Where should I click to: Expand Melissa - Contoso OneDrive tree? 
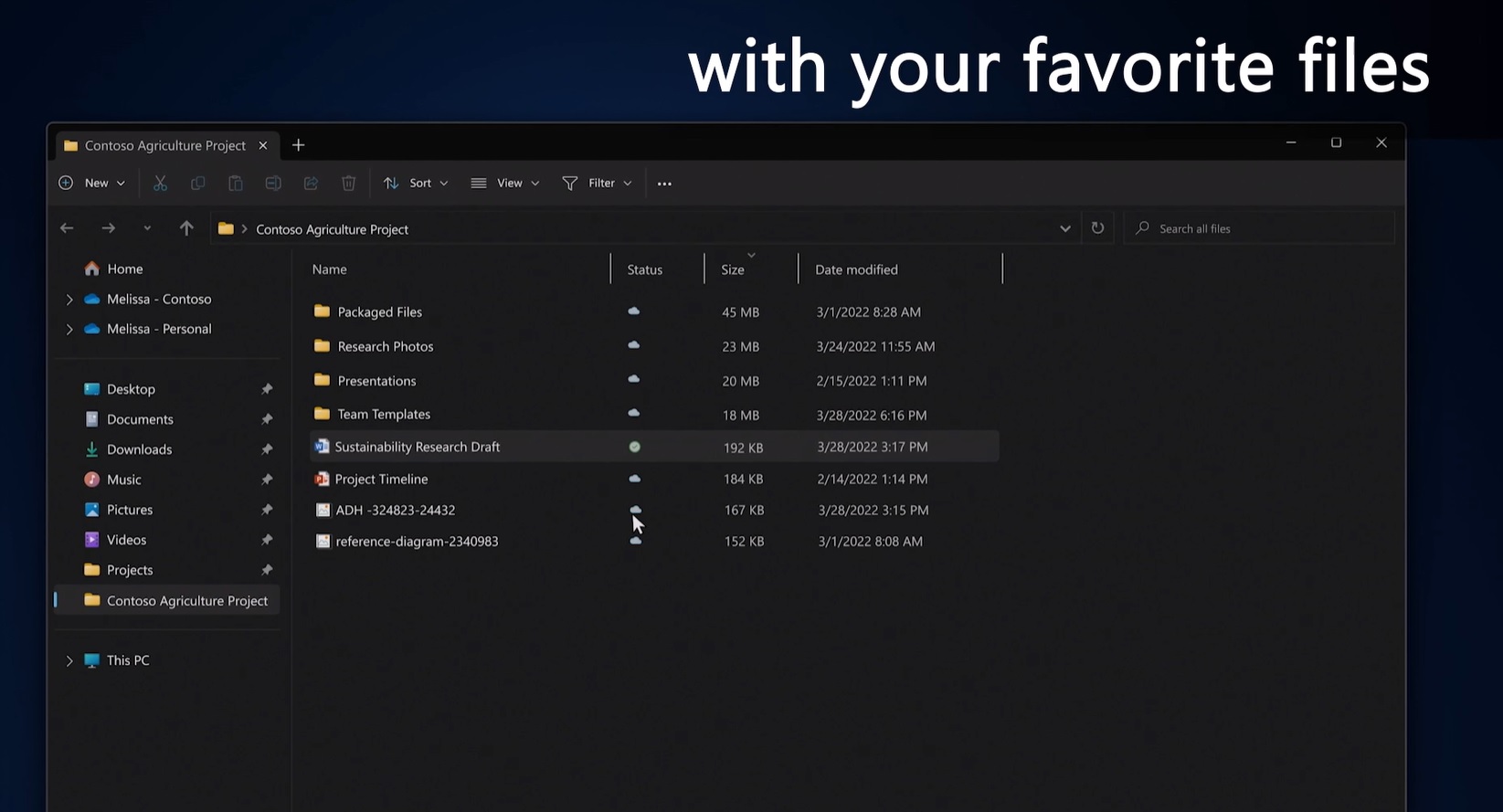point(69,300)
